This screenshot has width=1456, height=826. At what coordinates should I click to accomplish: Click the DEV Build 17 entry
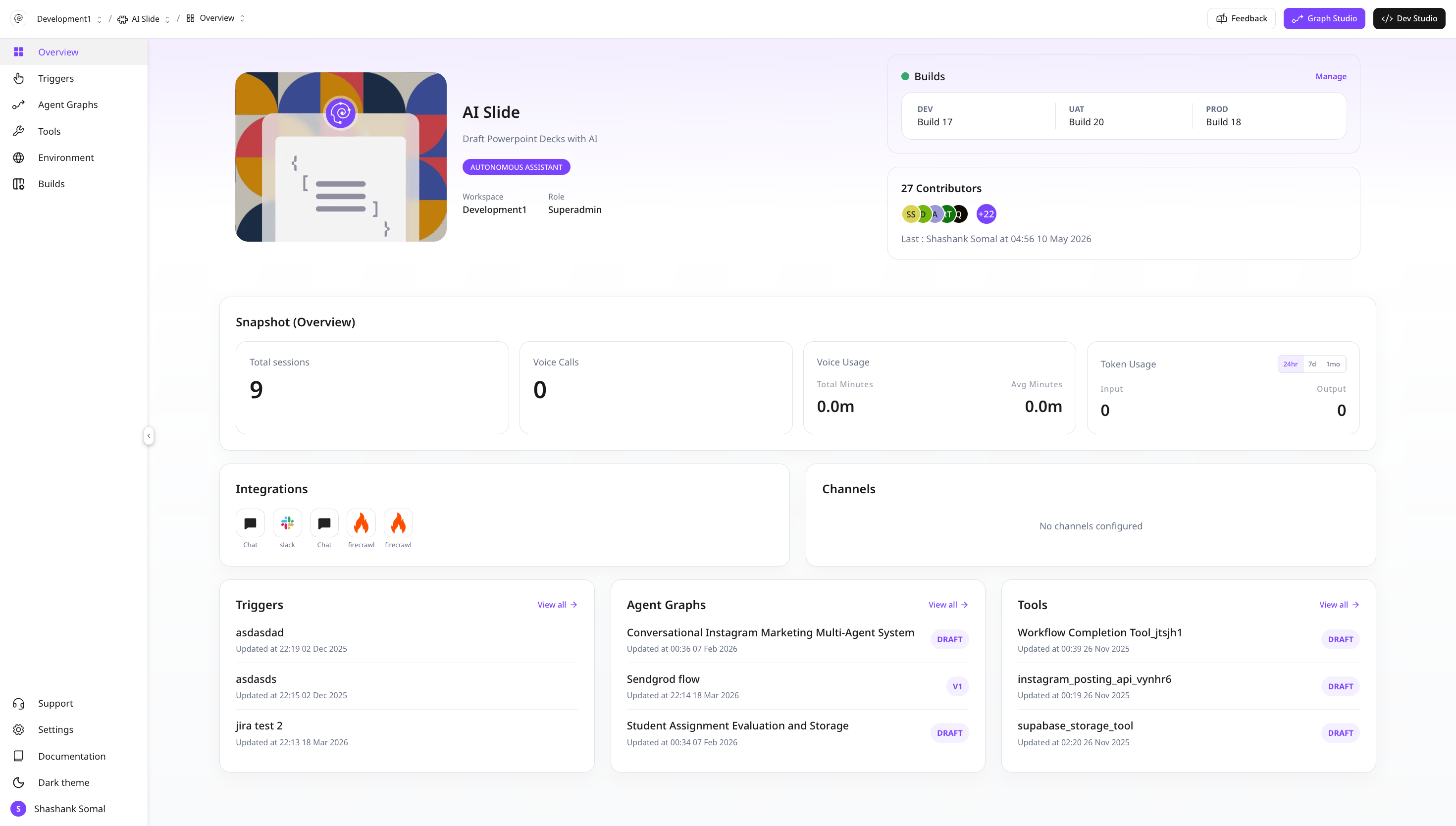coord(935,116)
